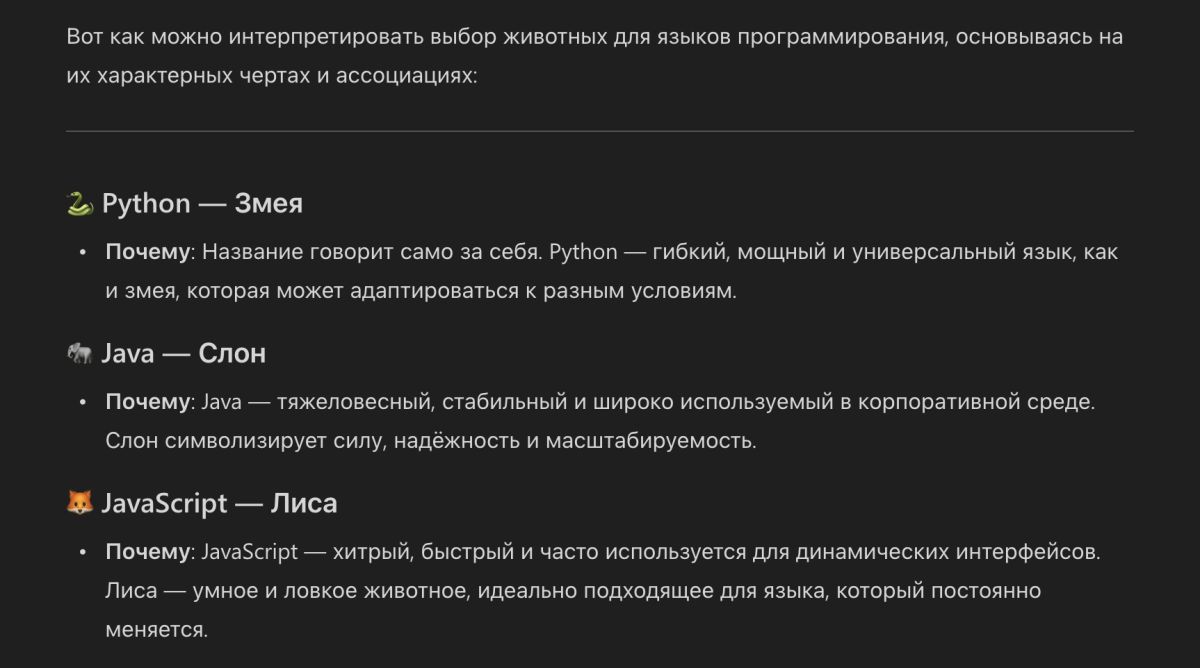Click bold Почему label under Java heading
The width and height of the screenshot is (1200, 668).
pos(148,402)
